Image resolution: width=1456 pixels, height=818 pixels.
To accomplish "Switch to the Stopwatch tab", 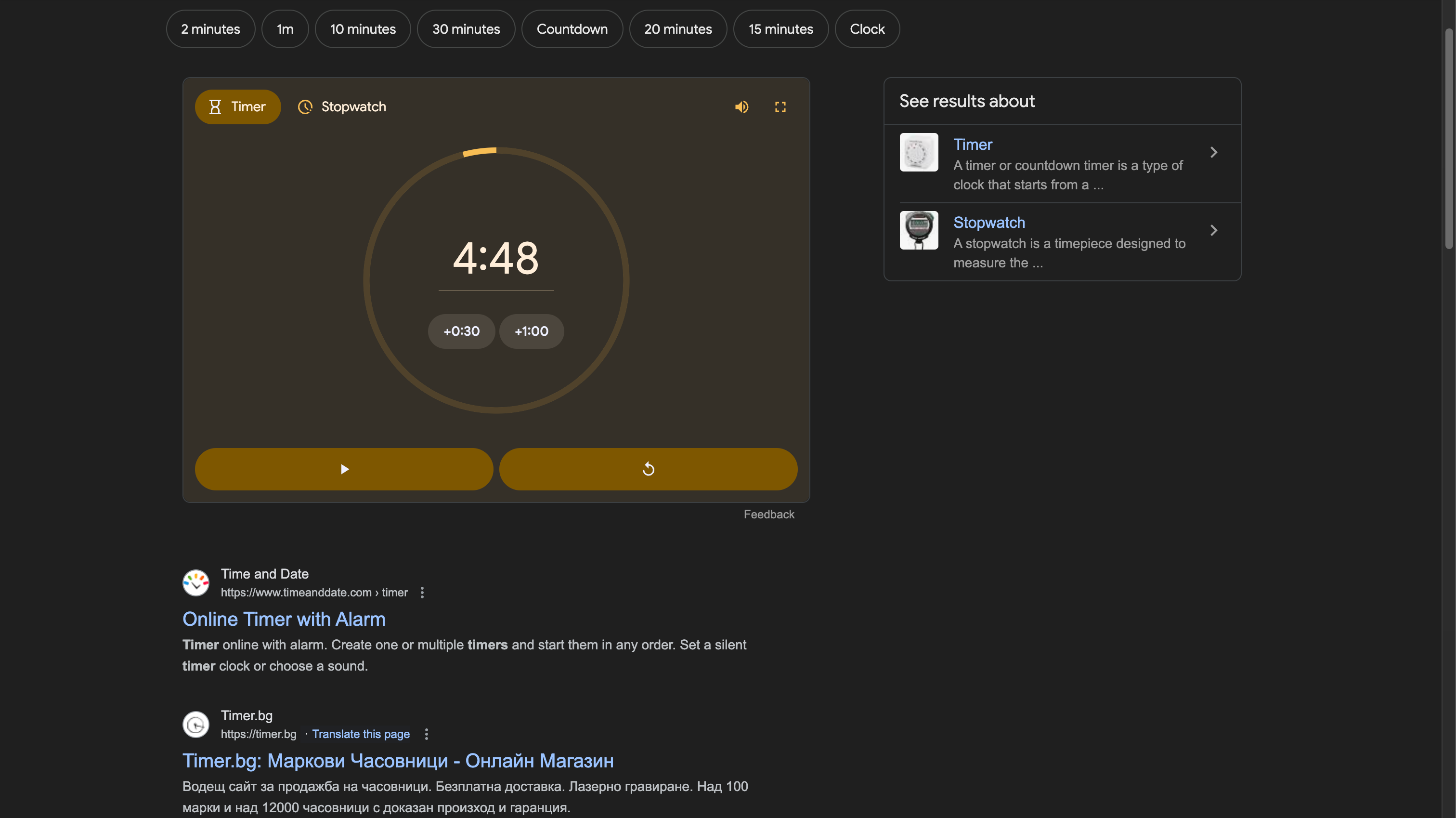I will coord(342,107).
